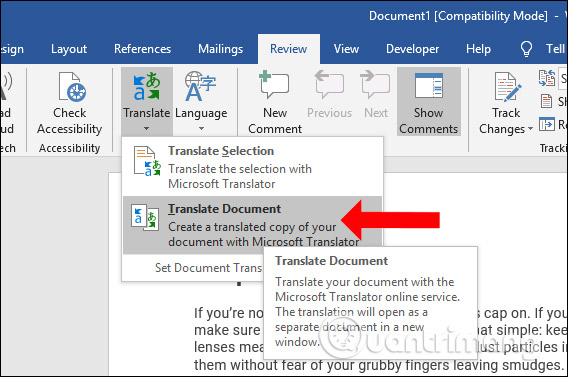Click the Tell me lightbulb icon

pyautogui.click(x=526, y=49)
